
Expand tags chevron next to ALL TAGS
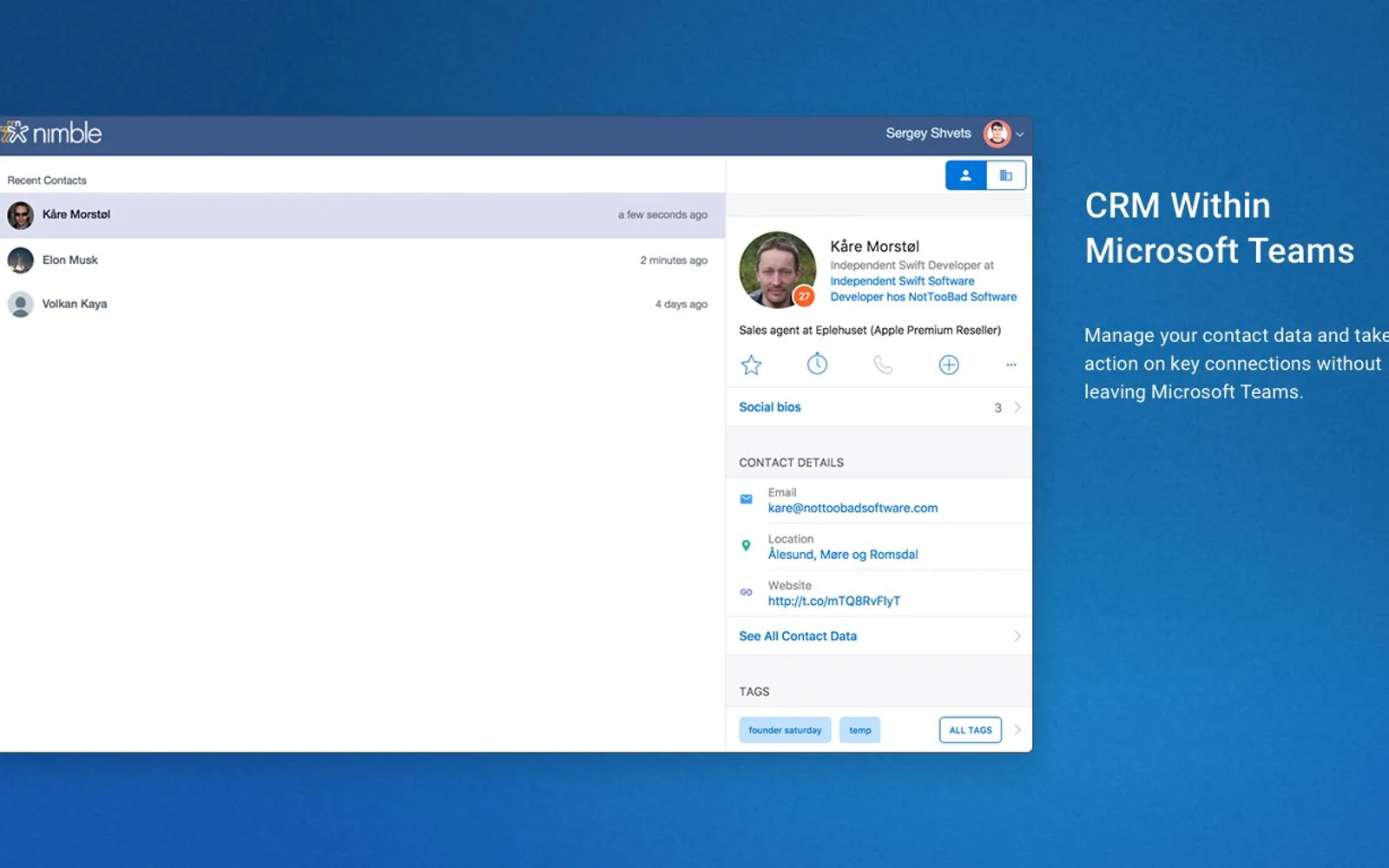(1017, 730)
